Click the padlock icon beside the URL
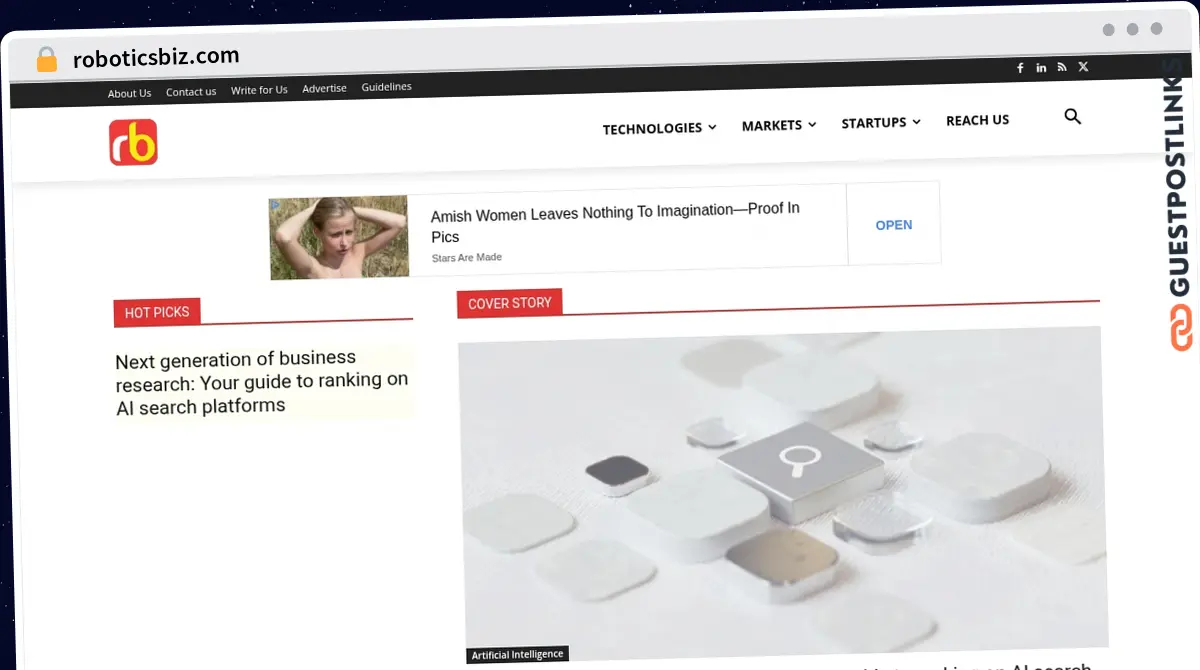 point(47,59)
